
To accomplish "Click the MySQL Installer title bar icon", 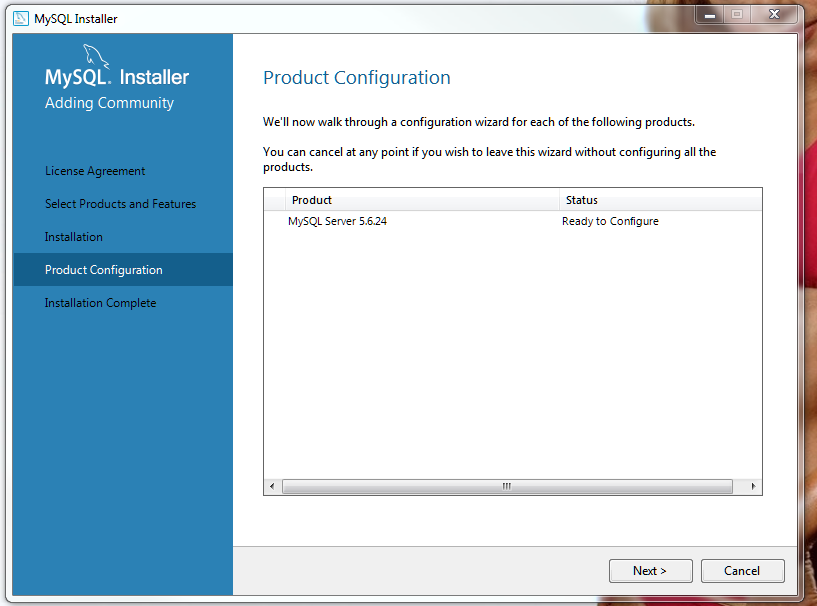I will (21, 18).
